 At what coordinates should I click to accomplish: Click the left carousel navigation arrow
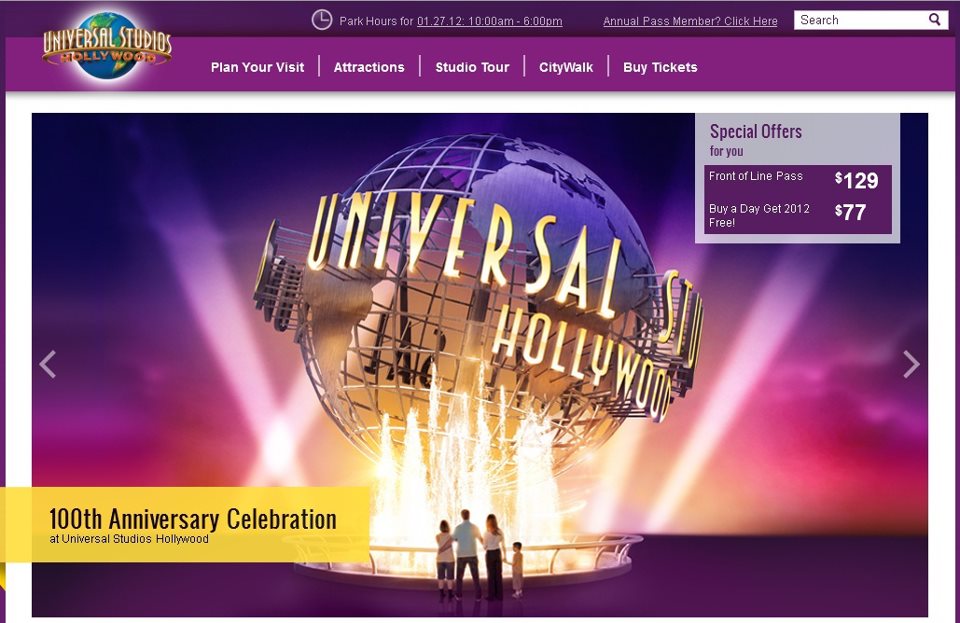(46, 364)
